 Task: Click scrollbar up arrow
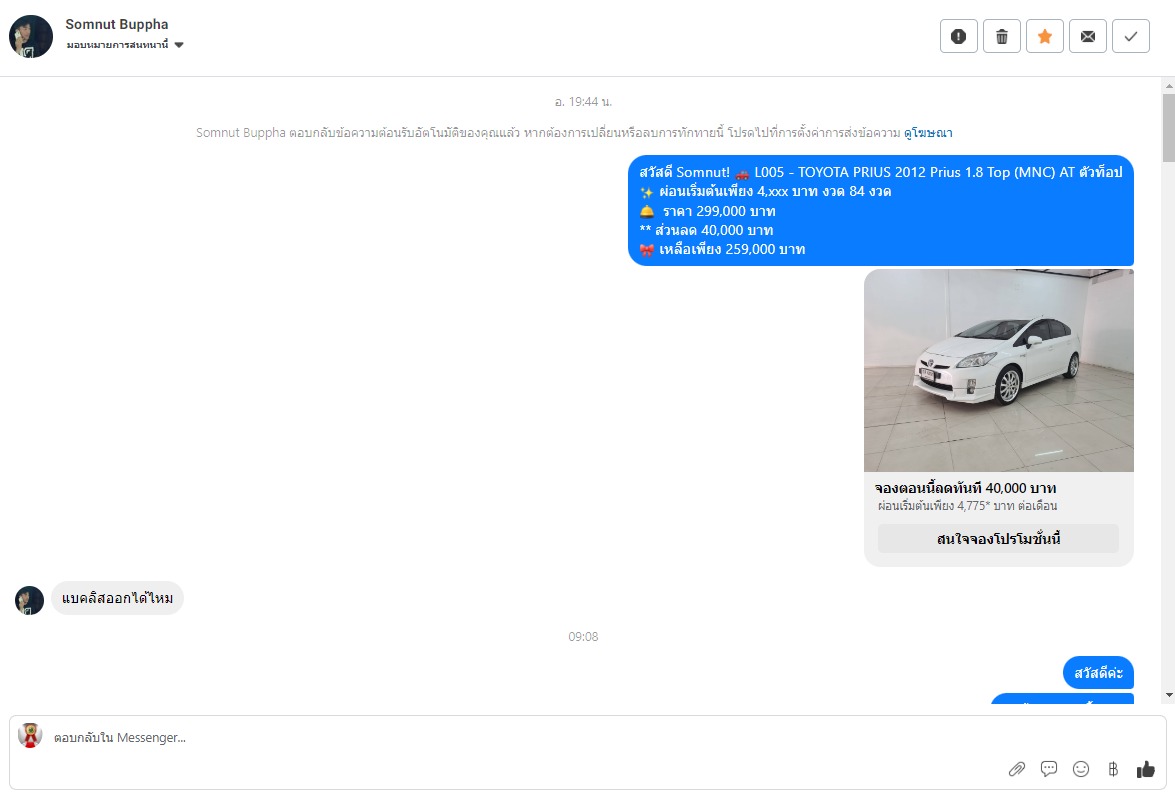[1168, 86]
